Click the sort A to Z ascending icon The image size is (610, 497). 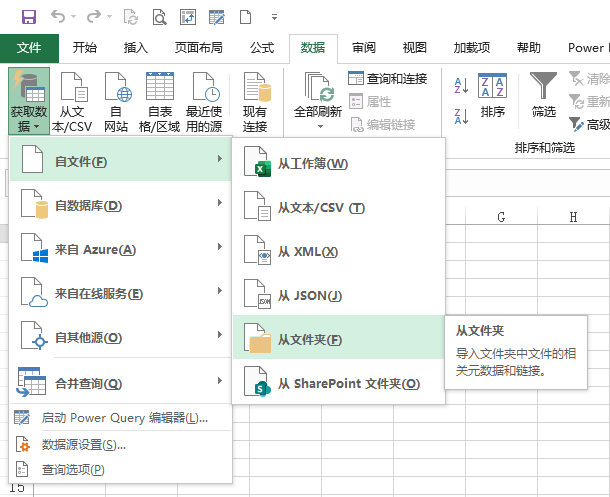point(461,86)
